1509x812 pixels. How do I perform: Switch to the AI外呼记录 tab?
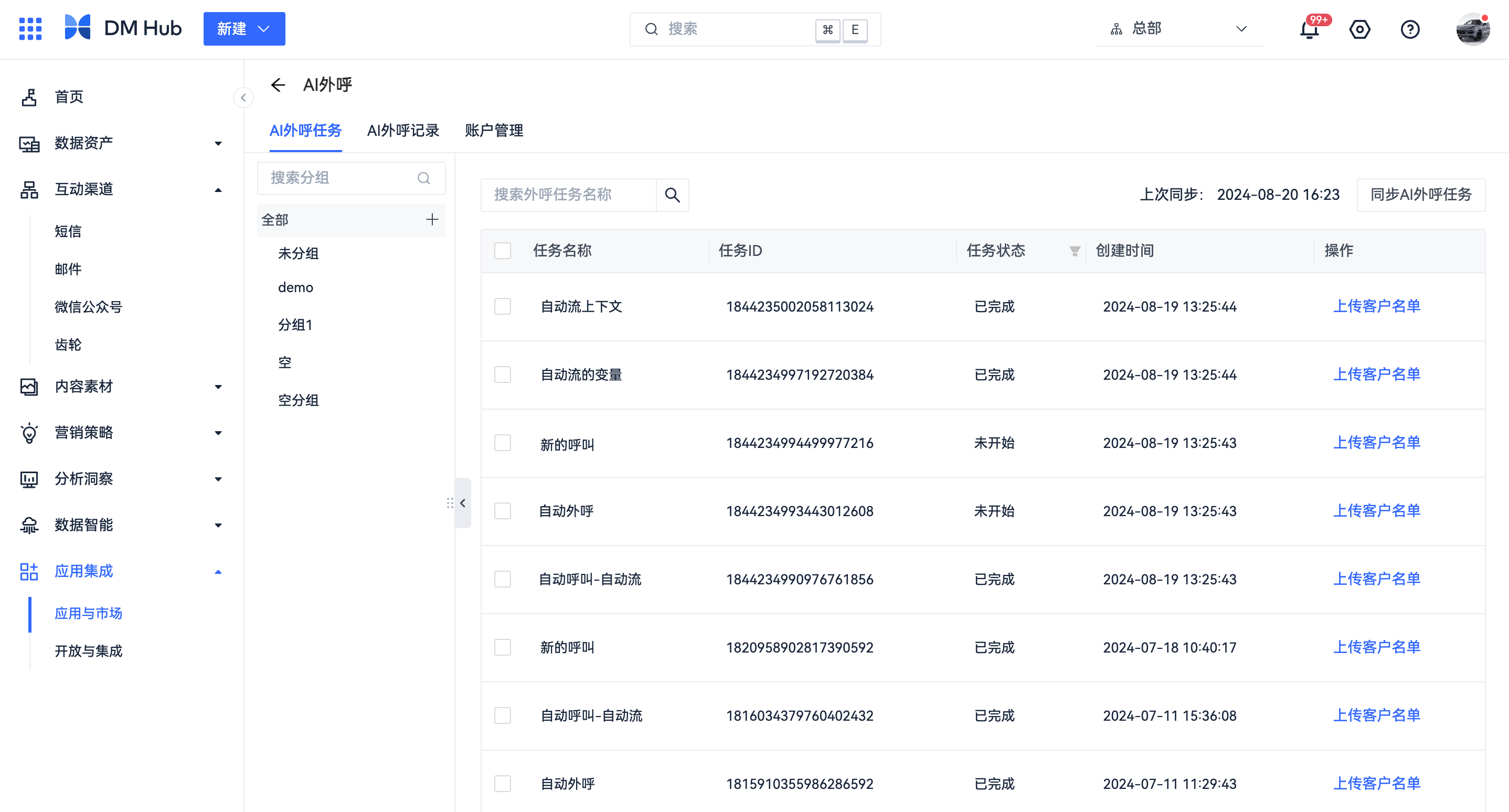pos(403,131)
